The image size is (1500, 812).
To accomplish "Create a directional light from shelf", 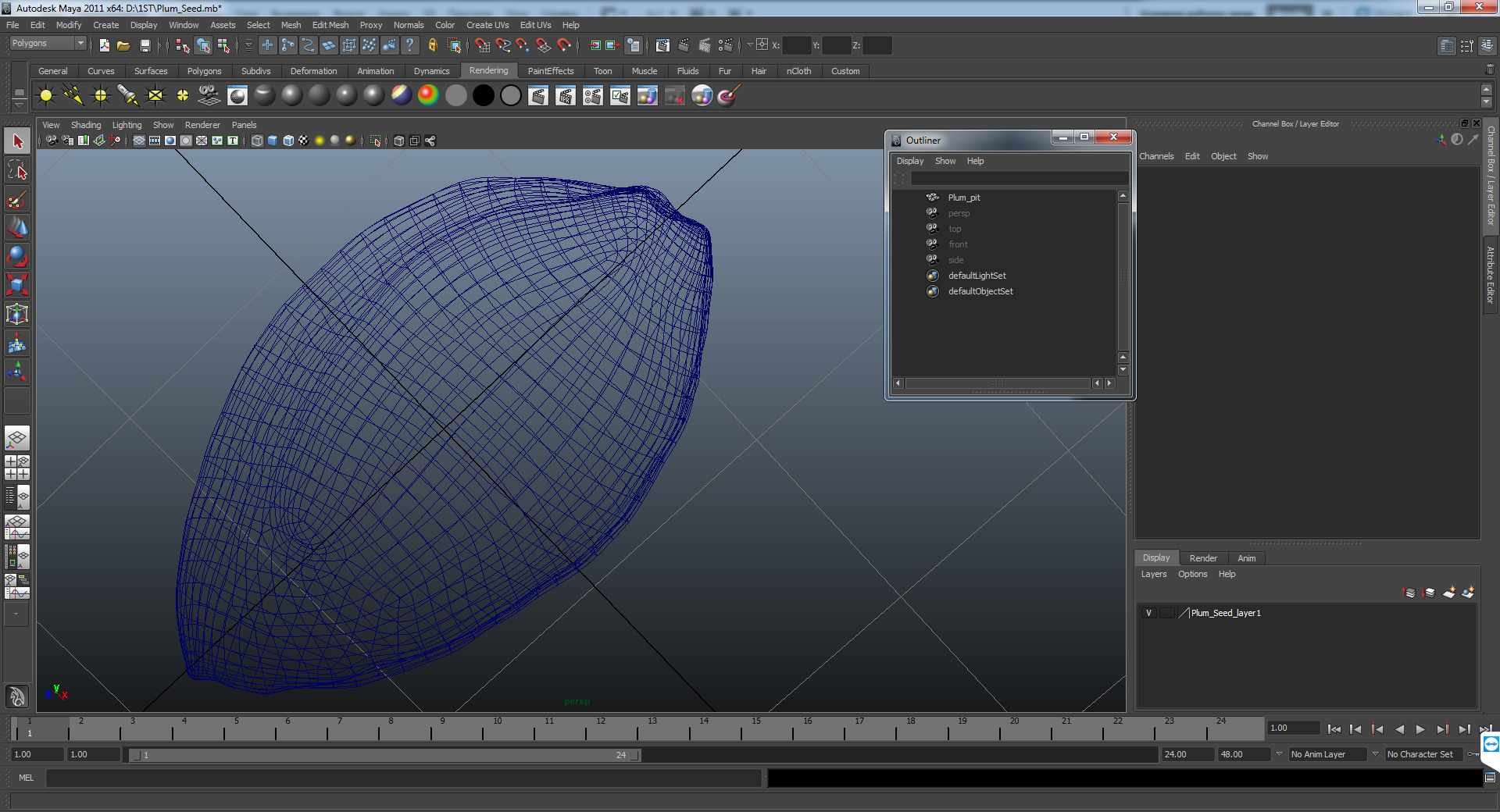I will pyautogui.click(x=73, y=96).
